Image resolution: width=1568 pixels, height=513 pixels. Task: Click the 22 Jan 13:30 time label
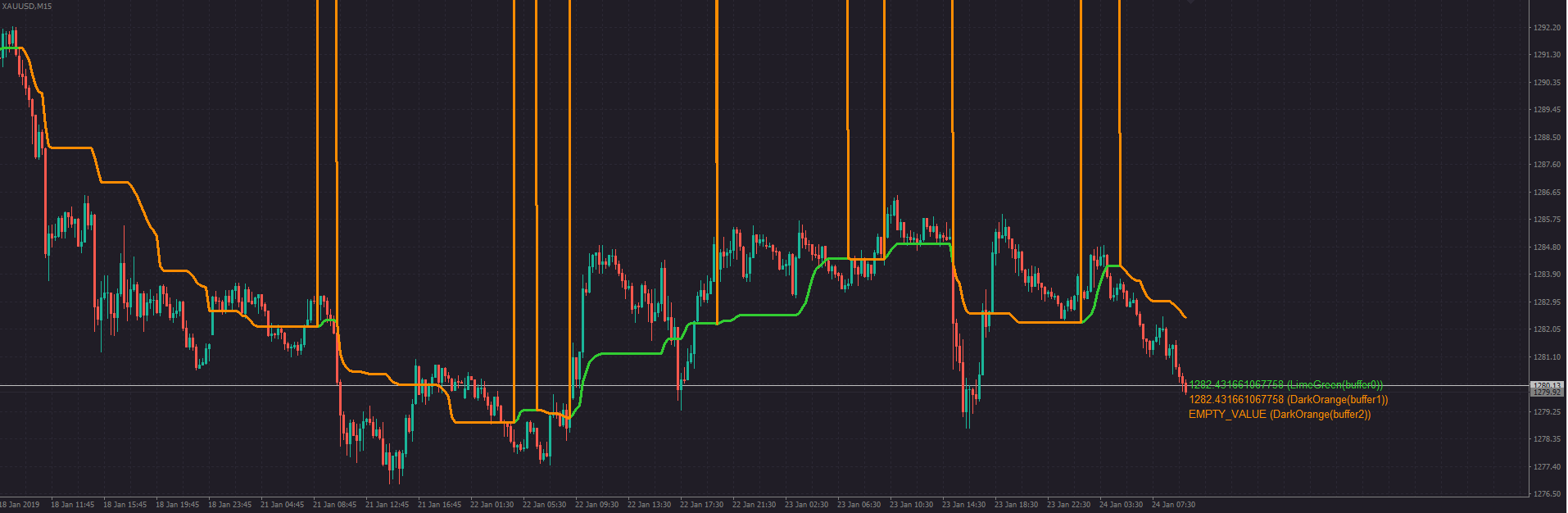tap(649, 505)
